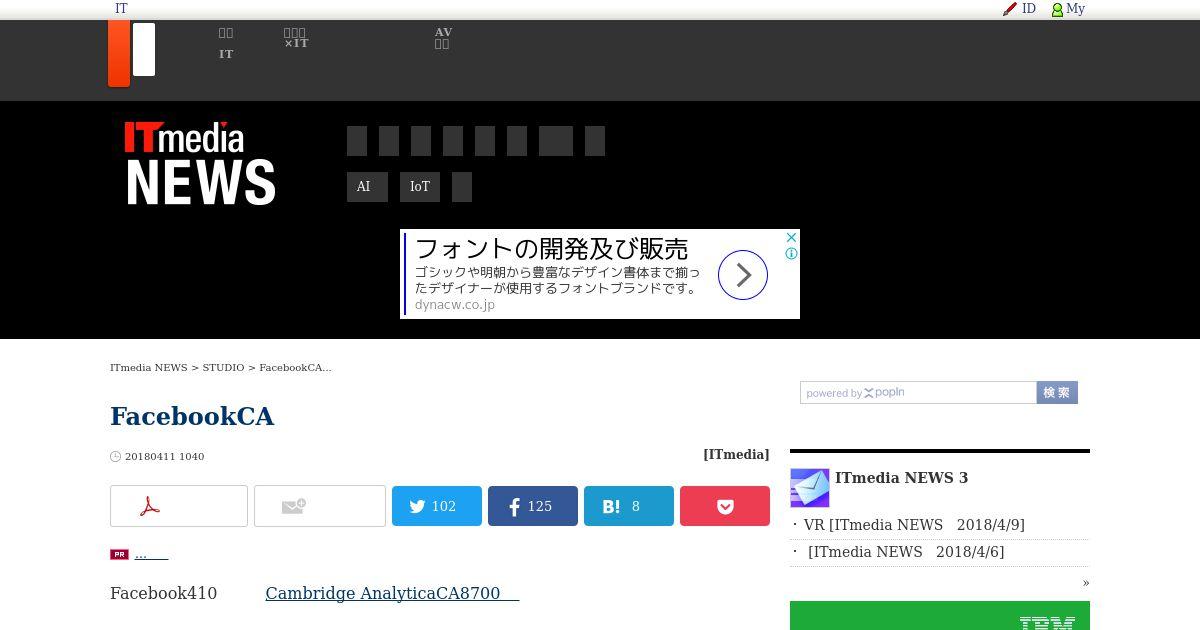Click the popIn search input field
Viewport: 1200px width, 630px height.
tap(918, 393)
